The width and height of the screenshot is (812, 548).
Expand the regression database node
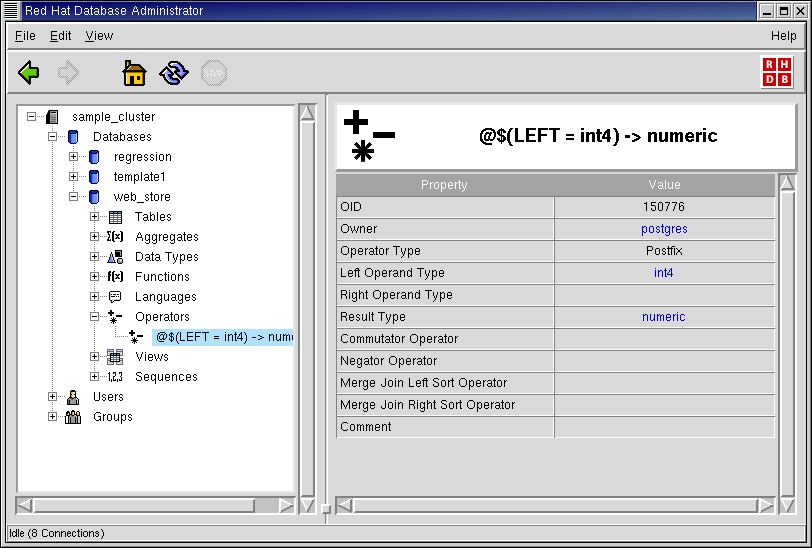[x=73, y=156]
